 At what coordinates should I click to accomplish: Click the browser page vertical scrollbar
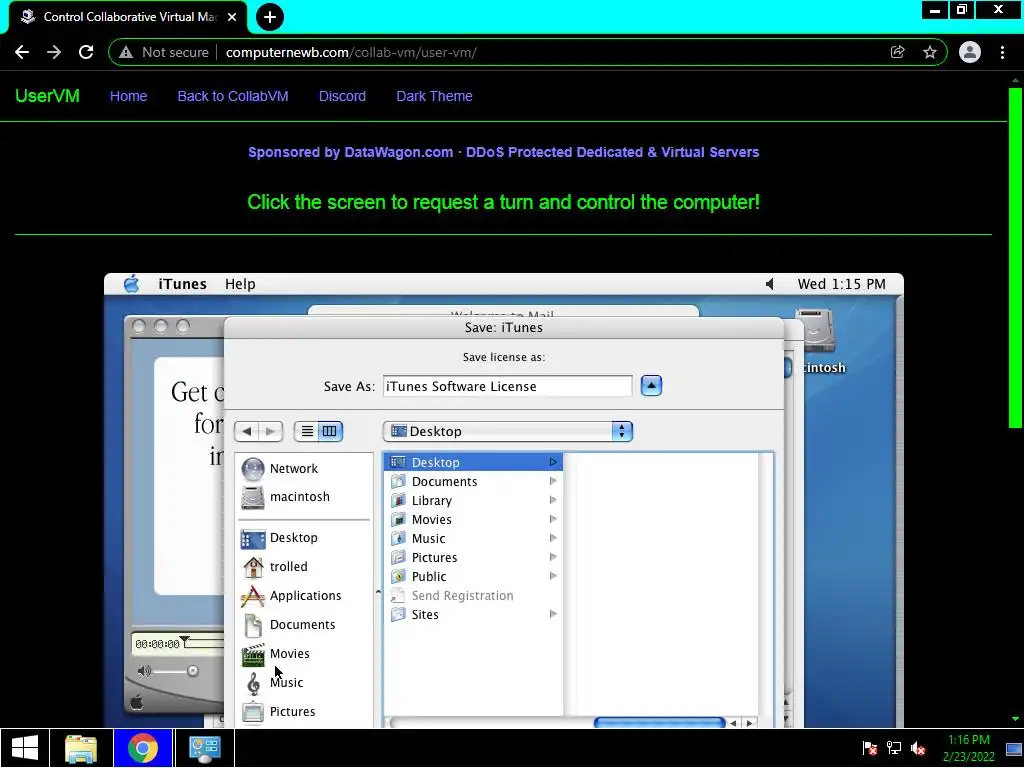coord(1015,258)
